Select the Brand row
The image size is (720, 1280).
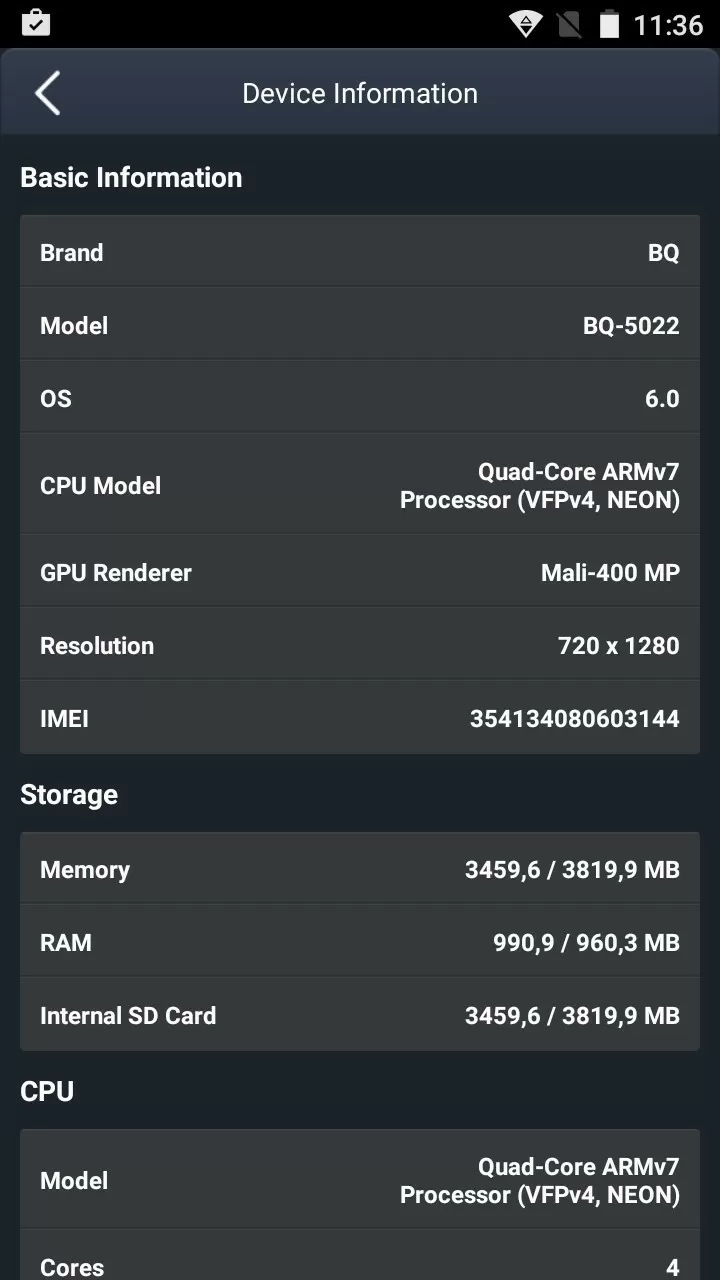coord(360,252)
